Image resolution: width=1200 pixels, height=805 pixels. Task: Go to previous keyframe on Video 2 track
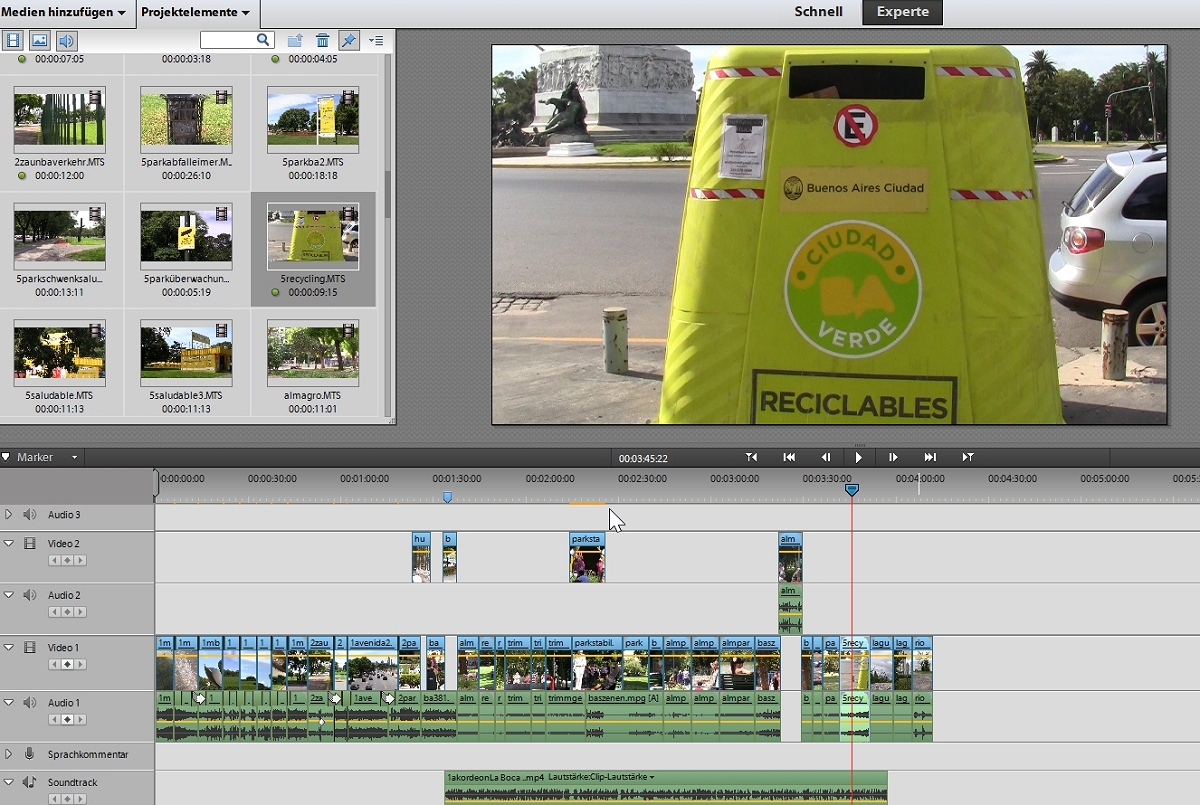54,560
